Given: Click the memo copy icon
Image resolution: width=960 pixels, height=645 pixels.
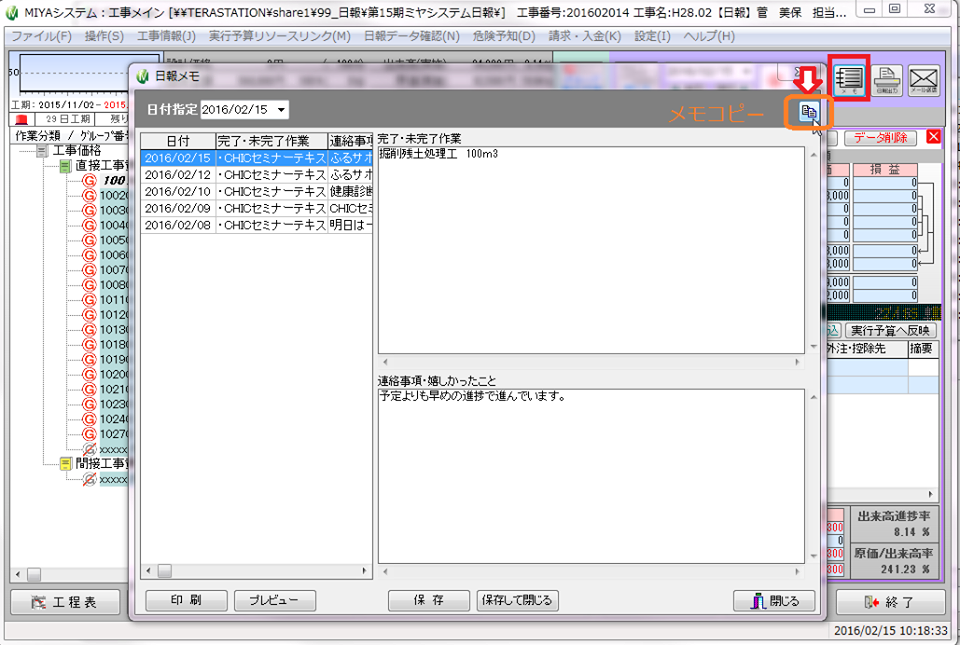Looking at the screenshot, I should click(809, 112).
